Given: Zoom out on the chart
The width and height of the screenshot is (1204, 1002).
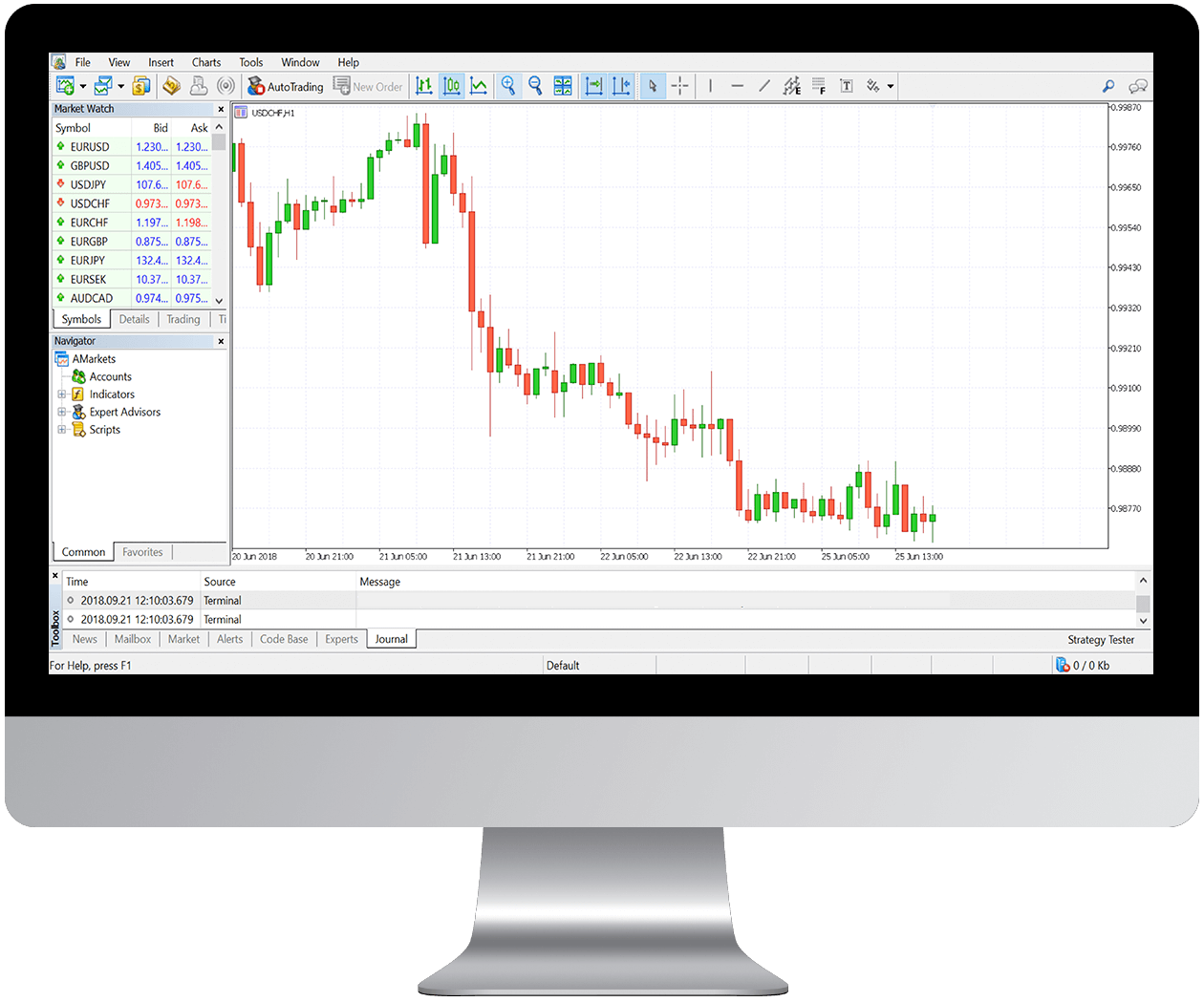Looking at the screenshot, I should 535,86.
